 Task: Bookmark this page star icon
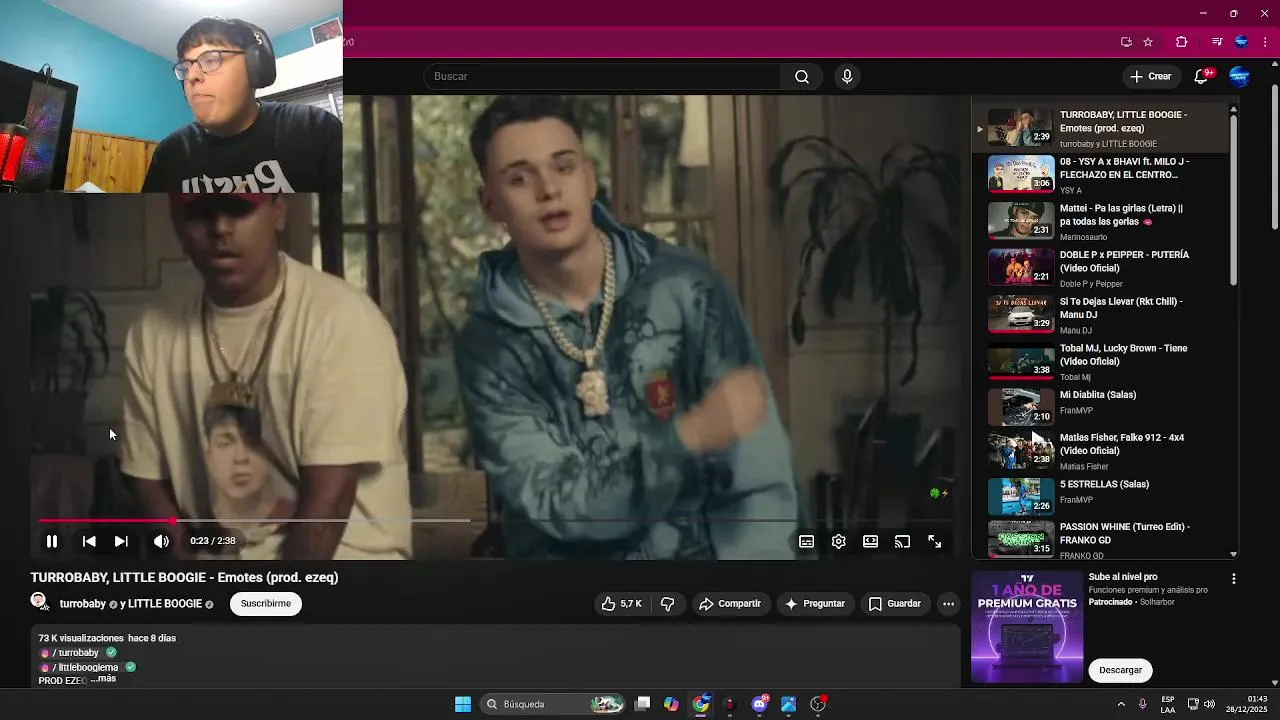coord(1148,42)
